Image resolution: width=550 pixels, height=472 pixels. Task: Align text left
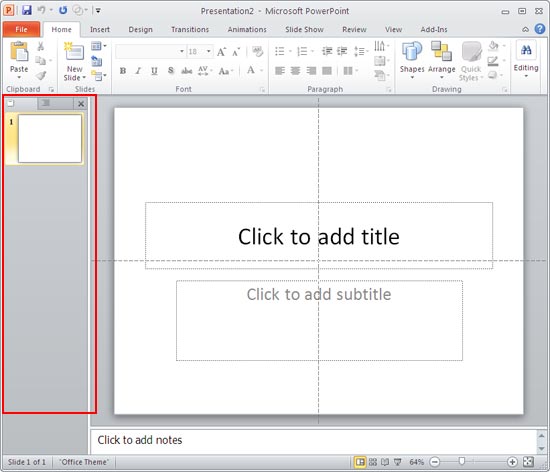280,71
